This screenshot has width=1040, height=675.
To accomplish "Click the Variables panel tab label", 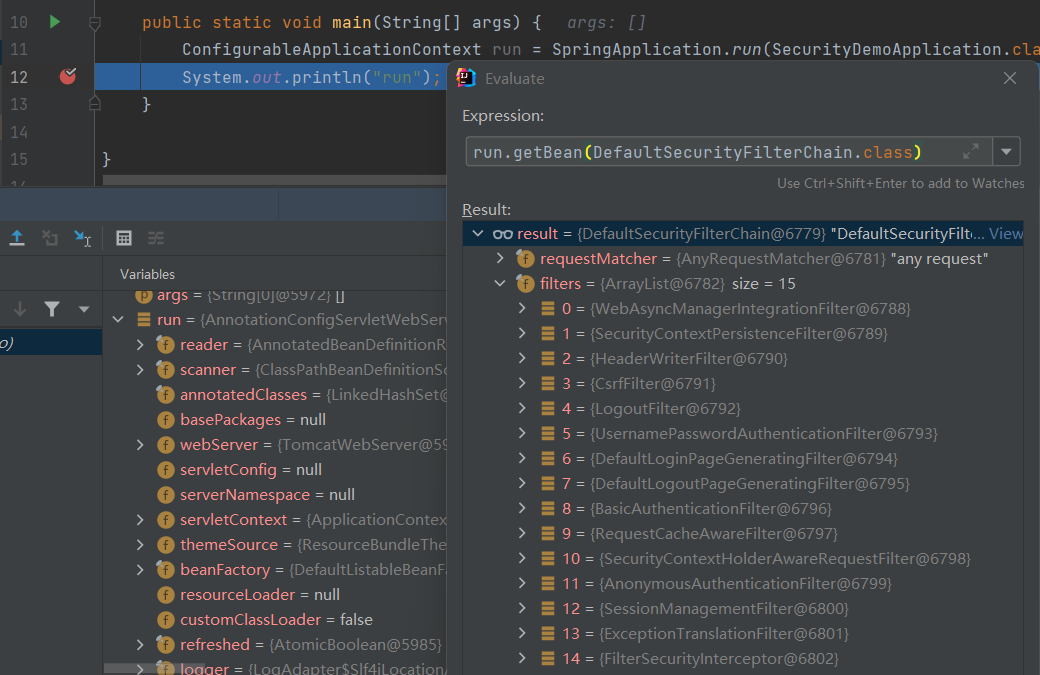I will click(x=147, y=275).
